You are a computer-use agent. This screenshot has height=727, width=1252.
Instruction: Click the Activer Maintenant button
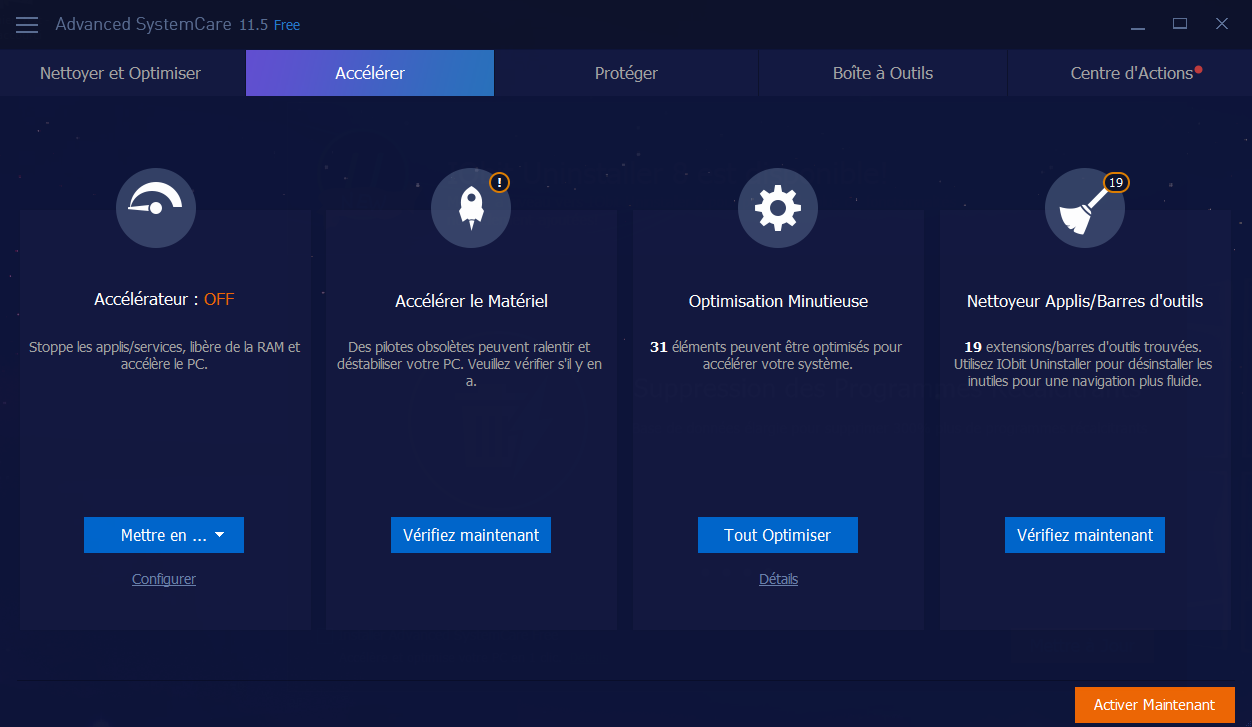(1155, 705)
